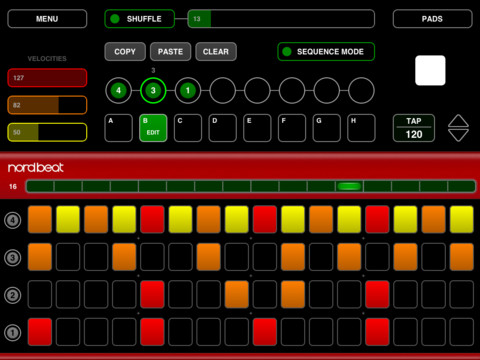Viewport: 480px width, 360px height.
Task: Click the nord beat logo
Action: pos(35,167)
